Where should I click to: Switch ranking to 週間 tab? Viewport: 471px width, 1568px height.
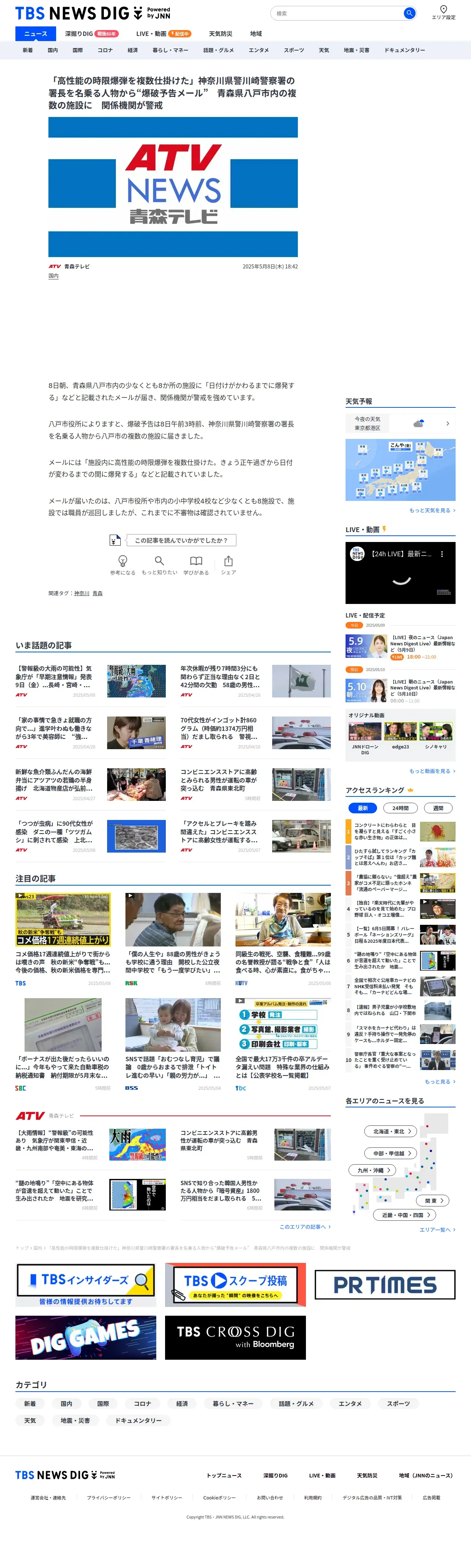438,808
